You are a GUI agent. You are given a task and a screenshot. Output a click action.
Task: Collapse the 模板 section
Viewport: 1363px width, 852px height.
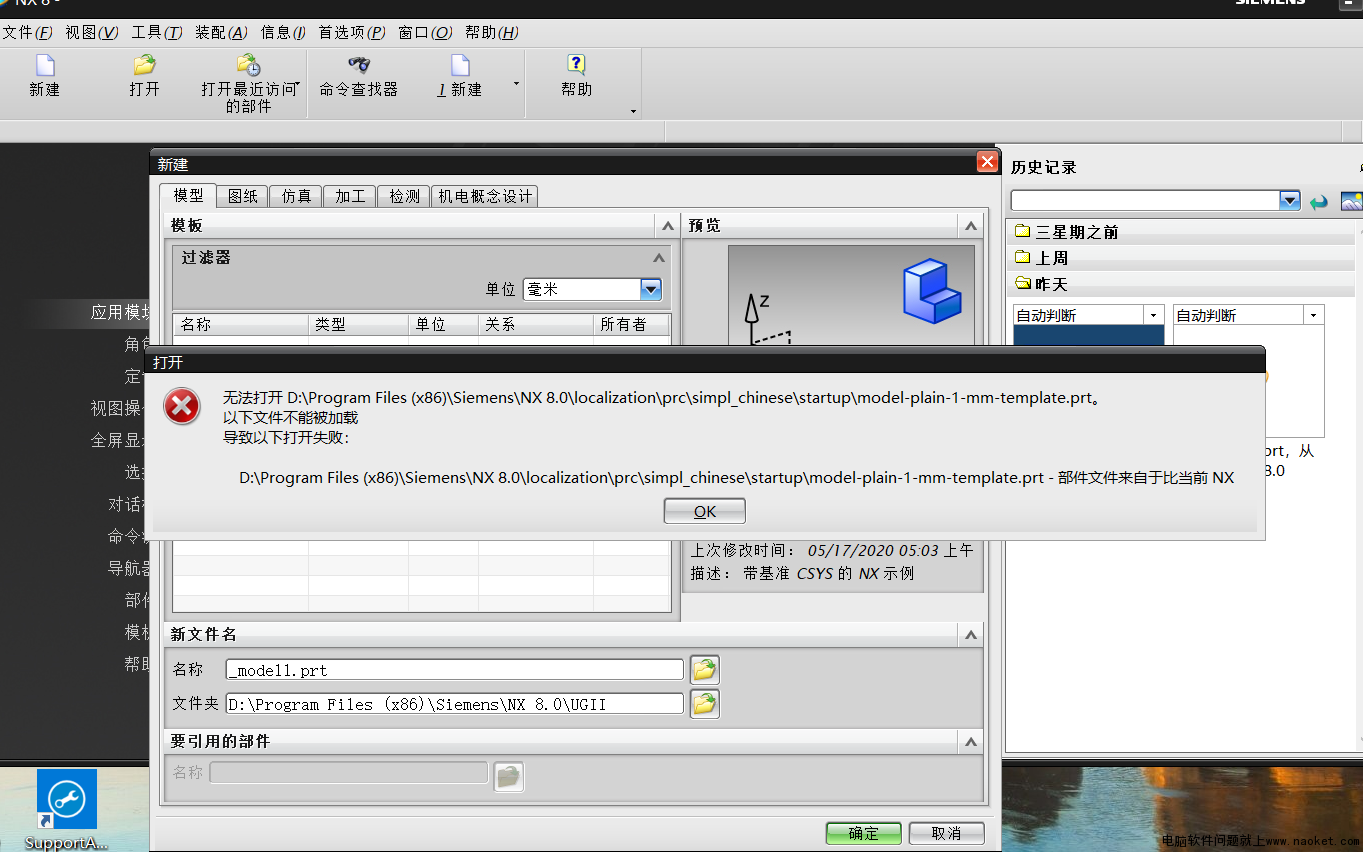pyautogui.click(x=667, y=226)
